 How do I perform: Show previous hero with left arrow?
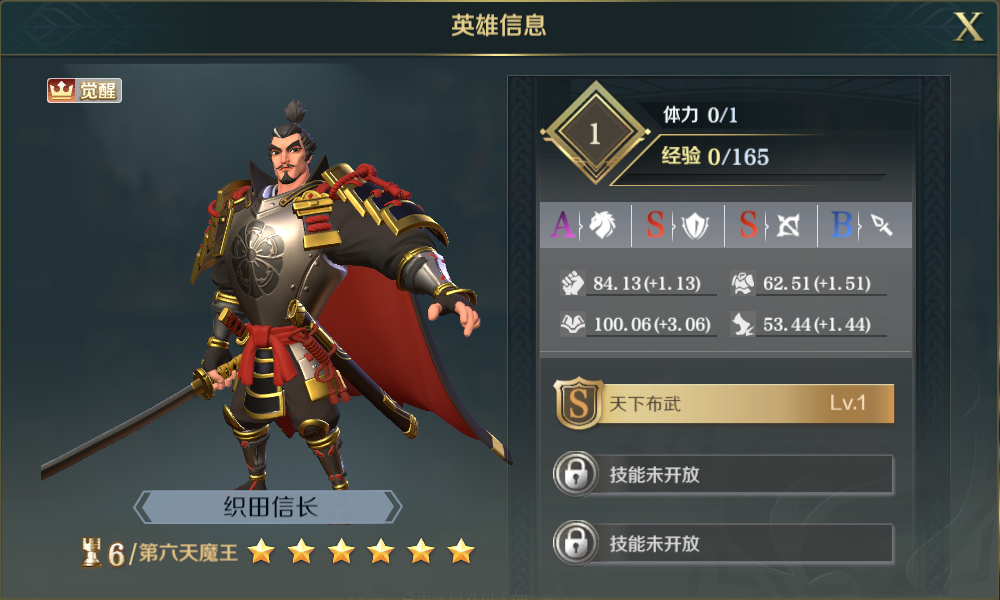tap(143, 508)
